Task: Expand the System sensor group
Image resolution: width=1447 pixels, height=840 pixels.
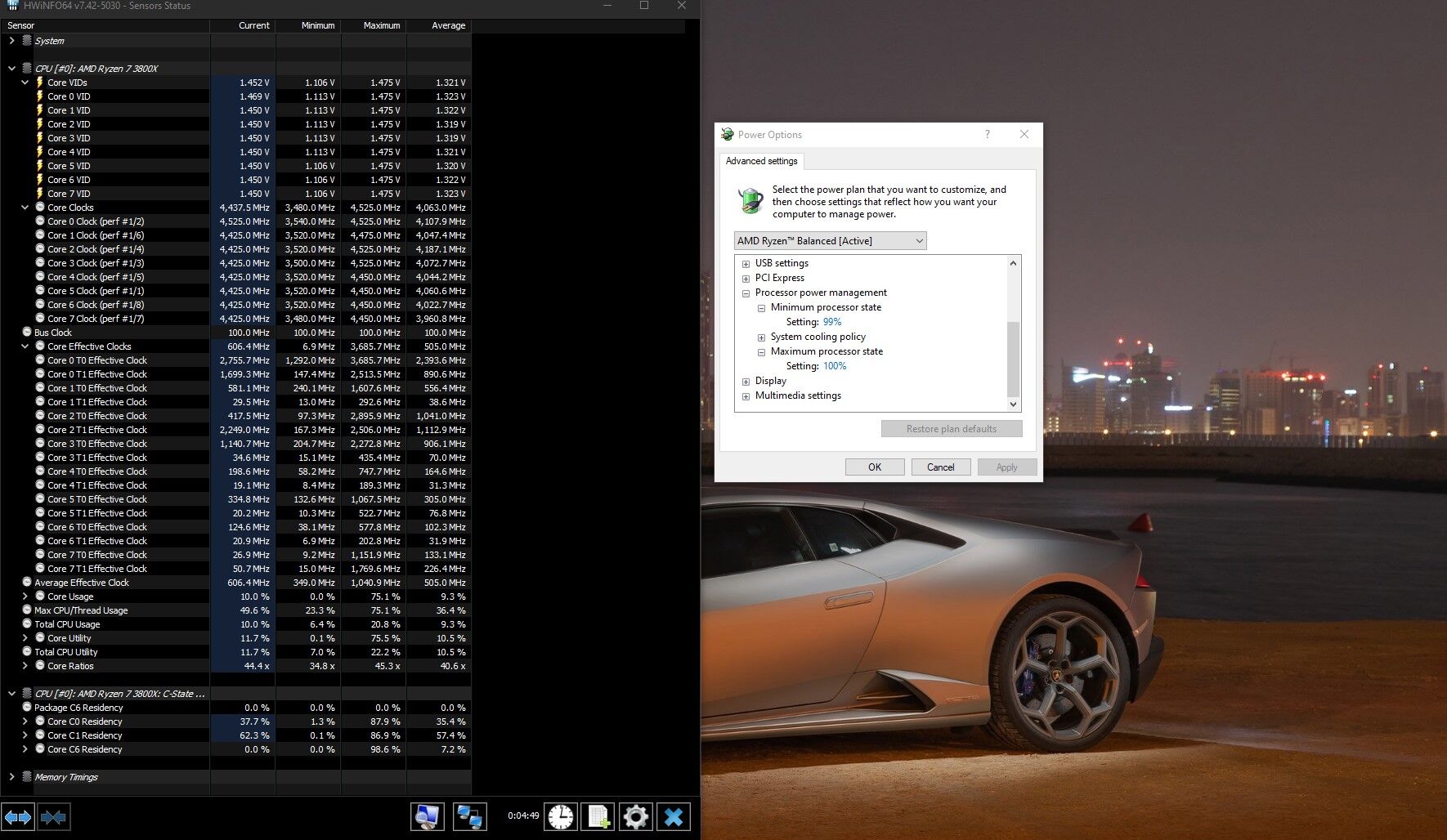Action: 11,41
